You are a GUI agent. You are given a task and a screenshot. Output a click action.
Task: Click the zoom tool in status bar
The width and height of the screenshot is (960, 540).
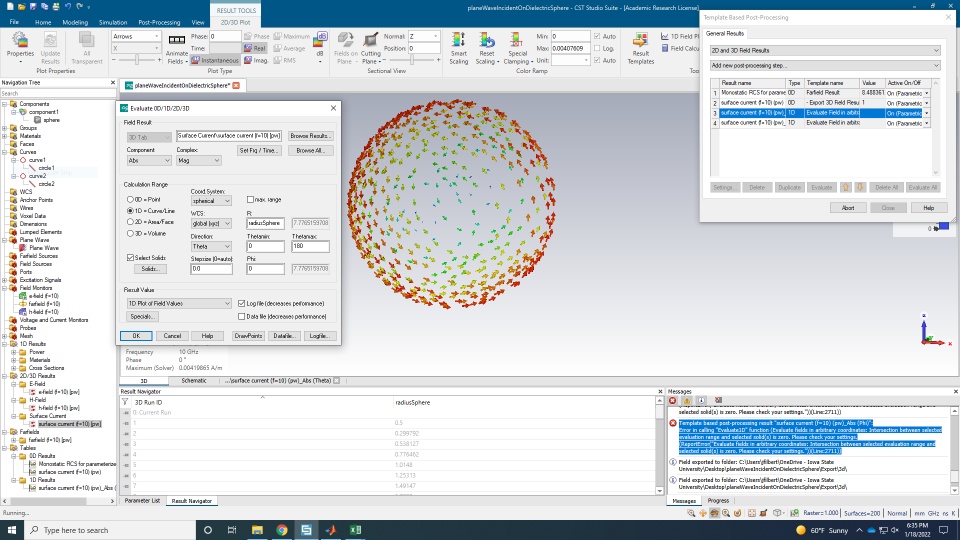point(691,513)
